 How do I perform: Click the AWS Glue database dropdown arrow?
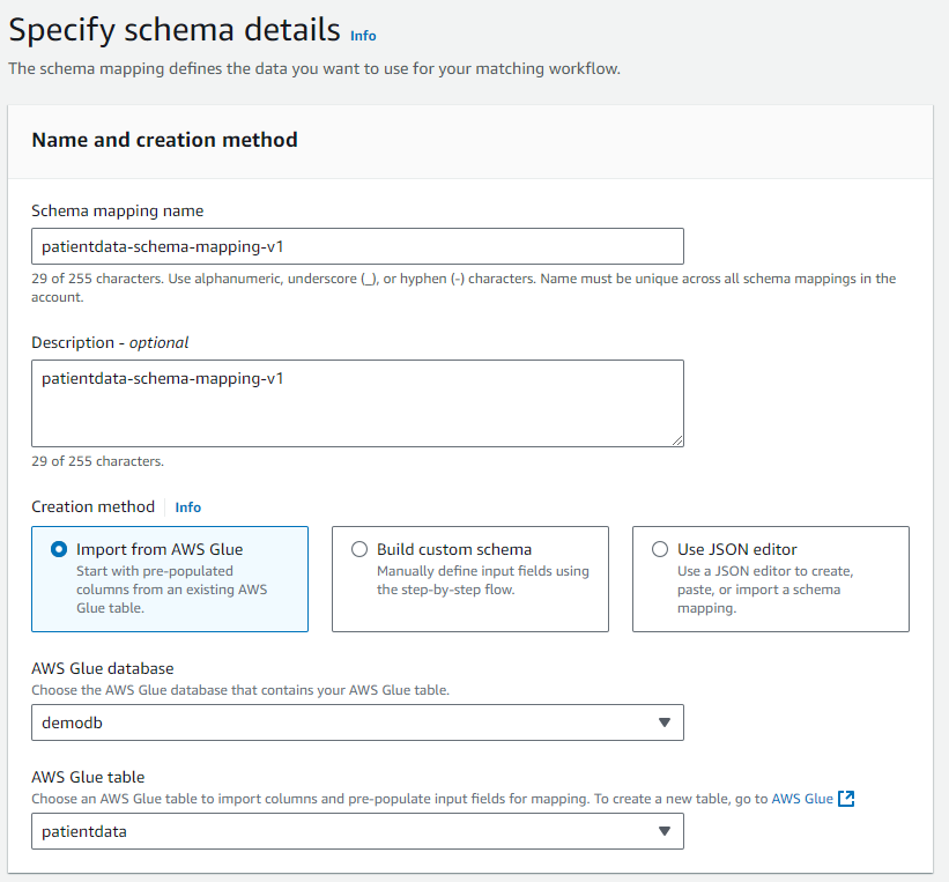pyautogui.click(x=664, y=723)
